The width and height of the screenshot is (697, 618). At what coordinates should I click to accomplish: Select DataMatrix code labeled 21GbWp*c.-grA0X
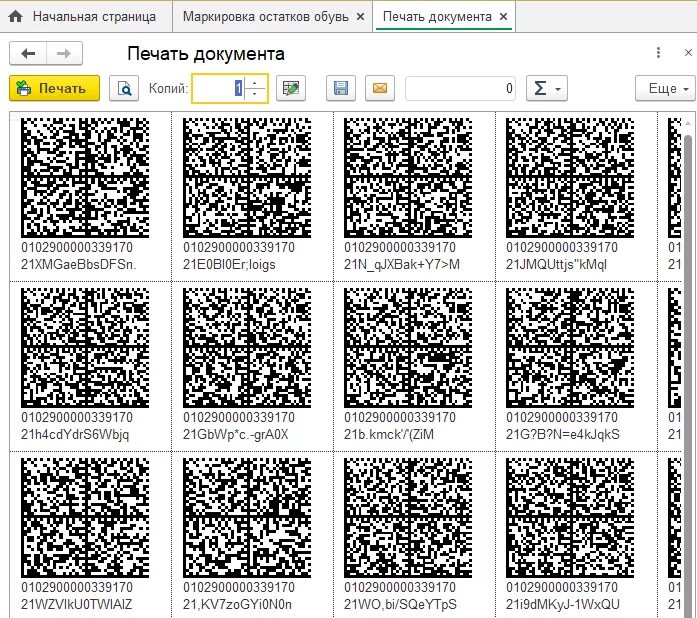pos(247,348)
